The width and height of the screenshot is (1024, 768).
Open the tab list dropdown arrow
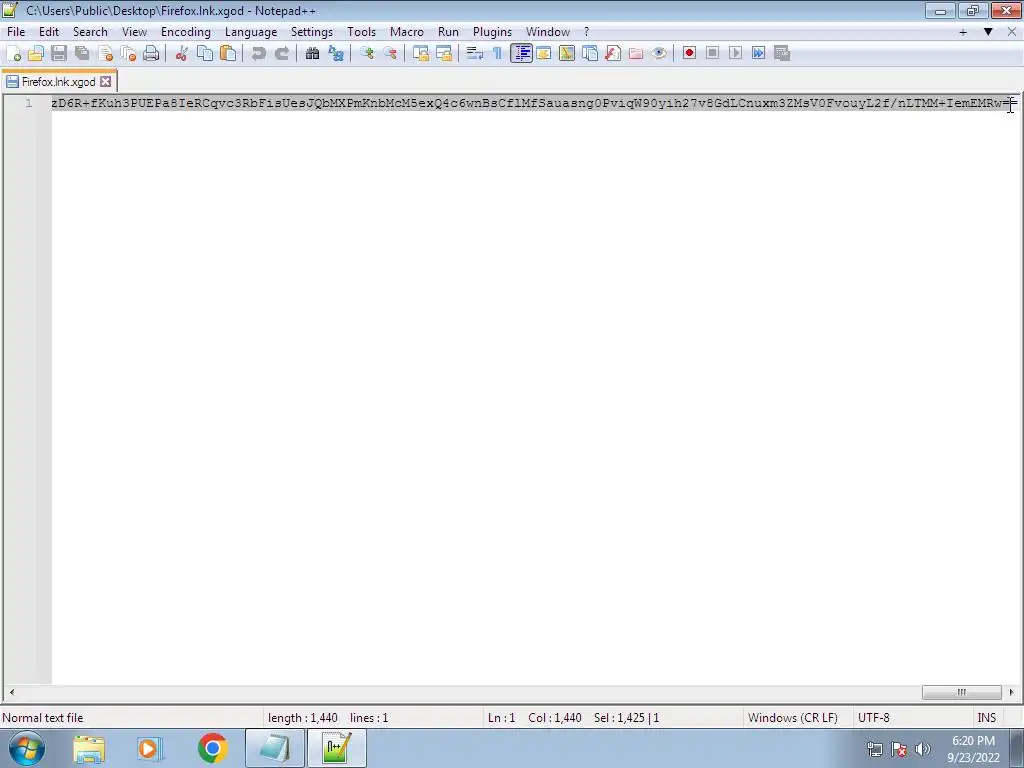pyautogui.click(x=988, y=31)
